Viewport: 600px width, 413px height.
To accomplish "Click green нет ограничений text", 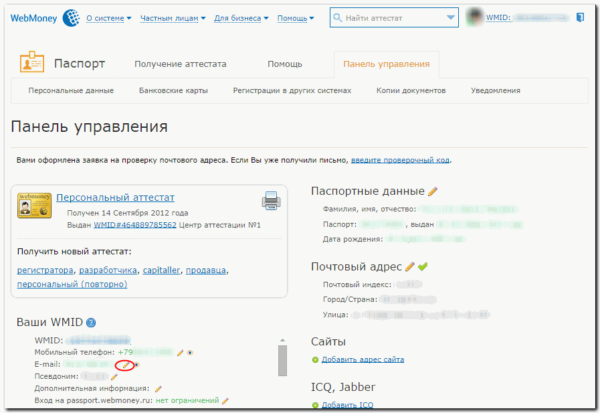I will pyautogui.click(x=187, y=401).
